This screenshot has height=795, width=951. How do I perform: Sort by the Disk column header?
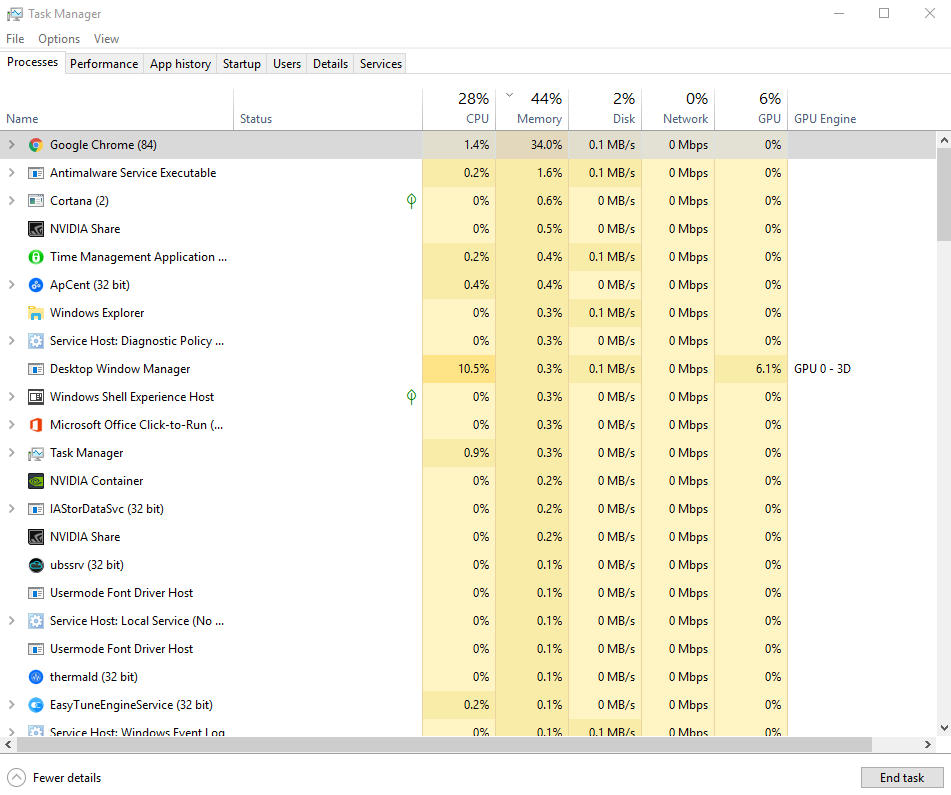(605, 109)
